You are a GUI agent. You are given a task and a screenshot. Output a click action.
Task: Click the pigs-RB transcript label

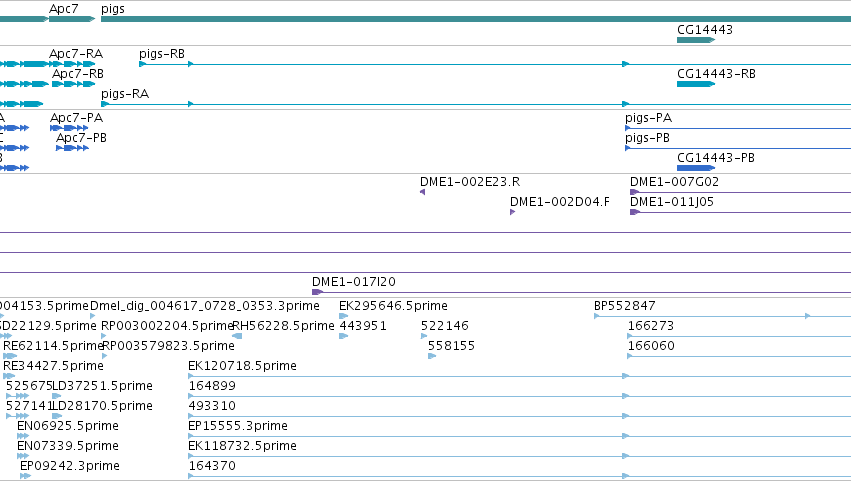pyautogui.click(x=162, y=54)
